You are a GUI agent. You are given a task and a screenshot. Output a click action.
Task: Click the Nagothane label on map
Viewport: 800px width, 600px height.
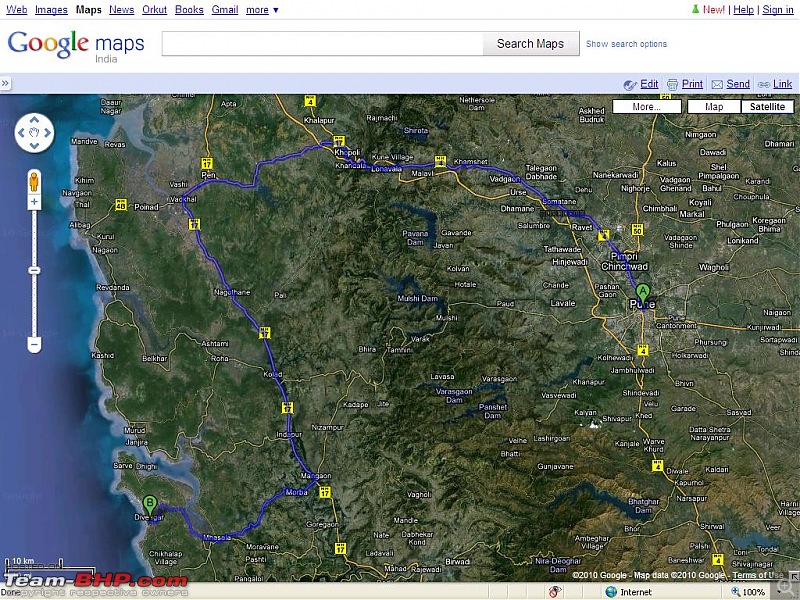pos(232,292)
